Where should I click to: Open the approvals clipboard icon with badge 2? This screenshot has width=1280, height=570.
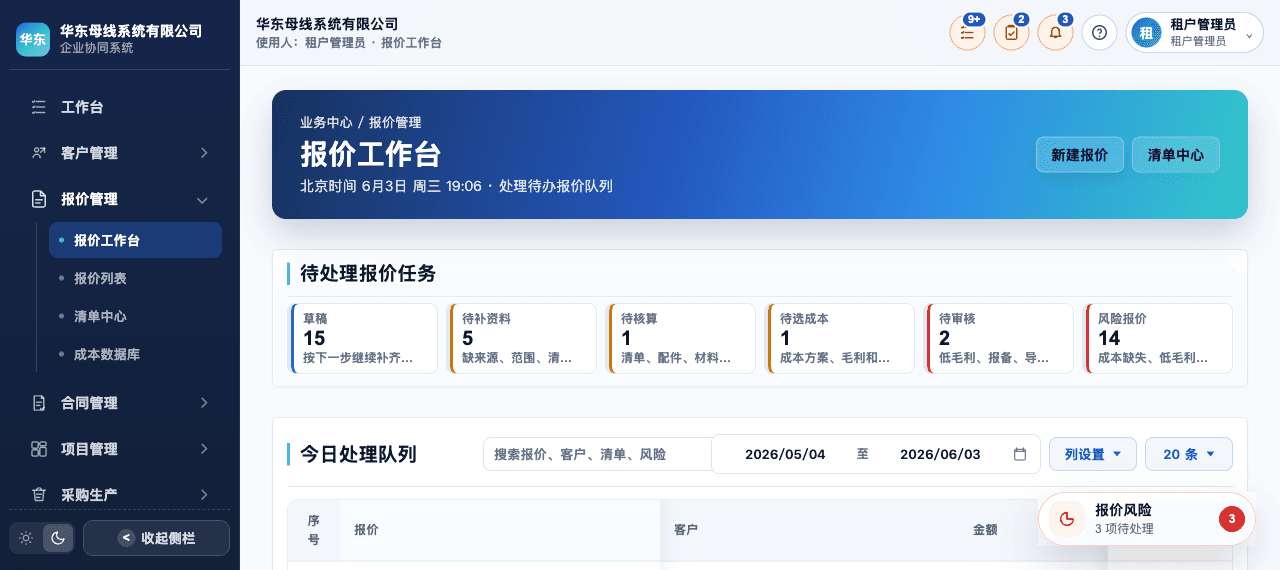(1011, 33)
